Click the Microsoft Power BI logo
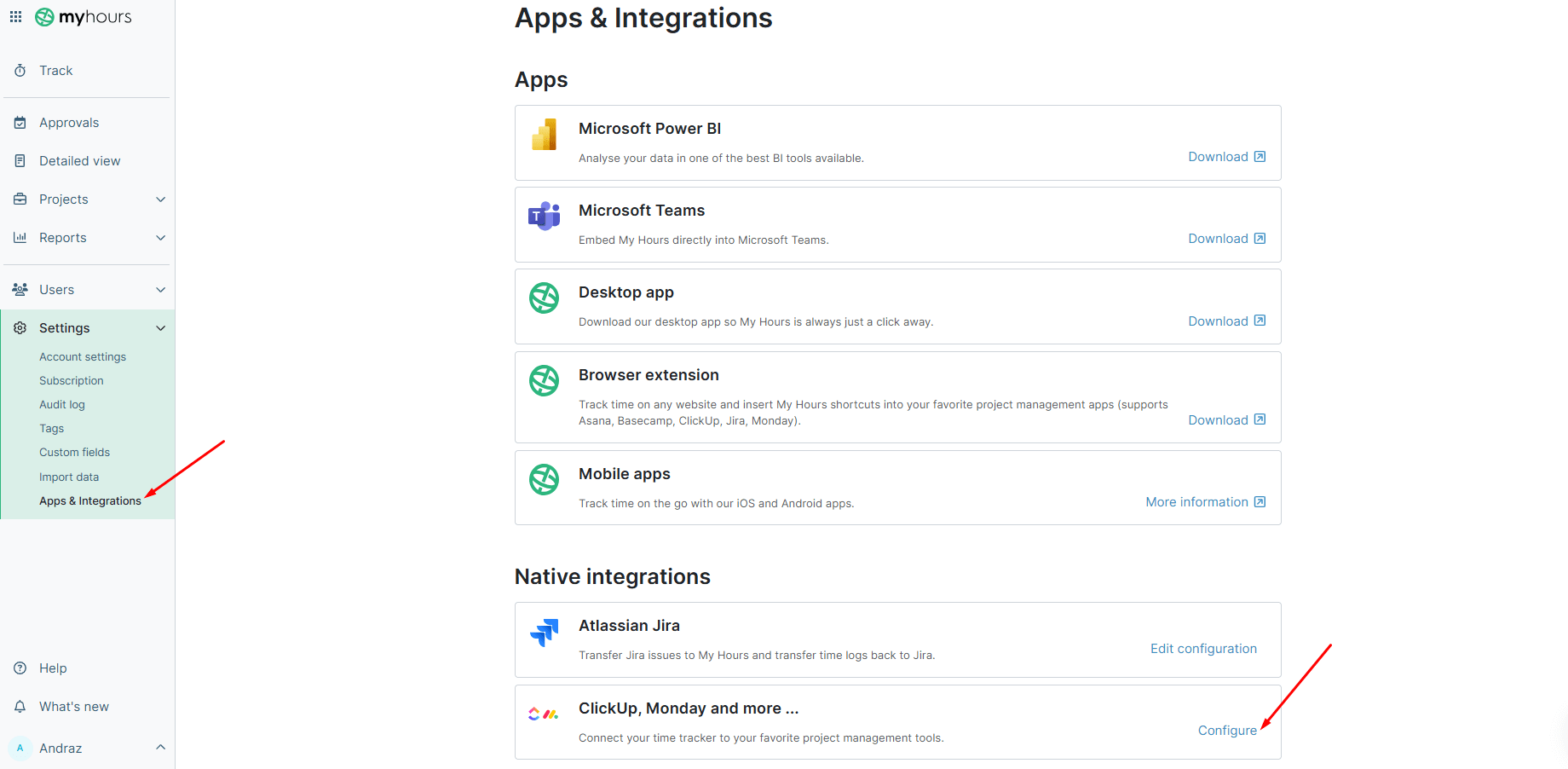Screen dimensions: 1568x769 [545, 135]
